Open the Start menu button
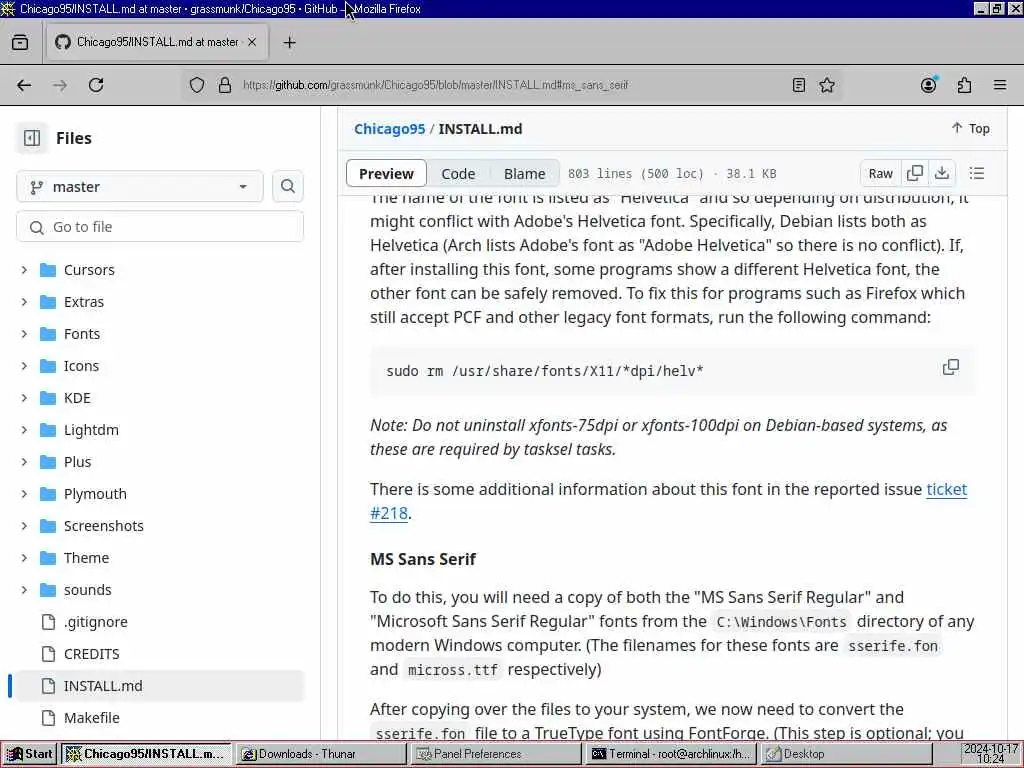Image resolution: width=1024 pixels, height=768 pixels. click(29, 754)
